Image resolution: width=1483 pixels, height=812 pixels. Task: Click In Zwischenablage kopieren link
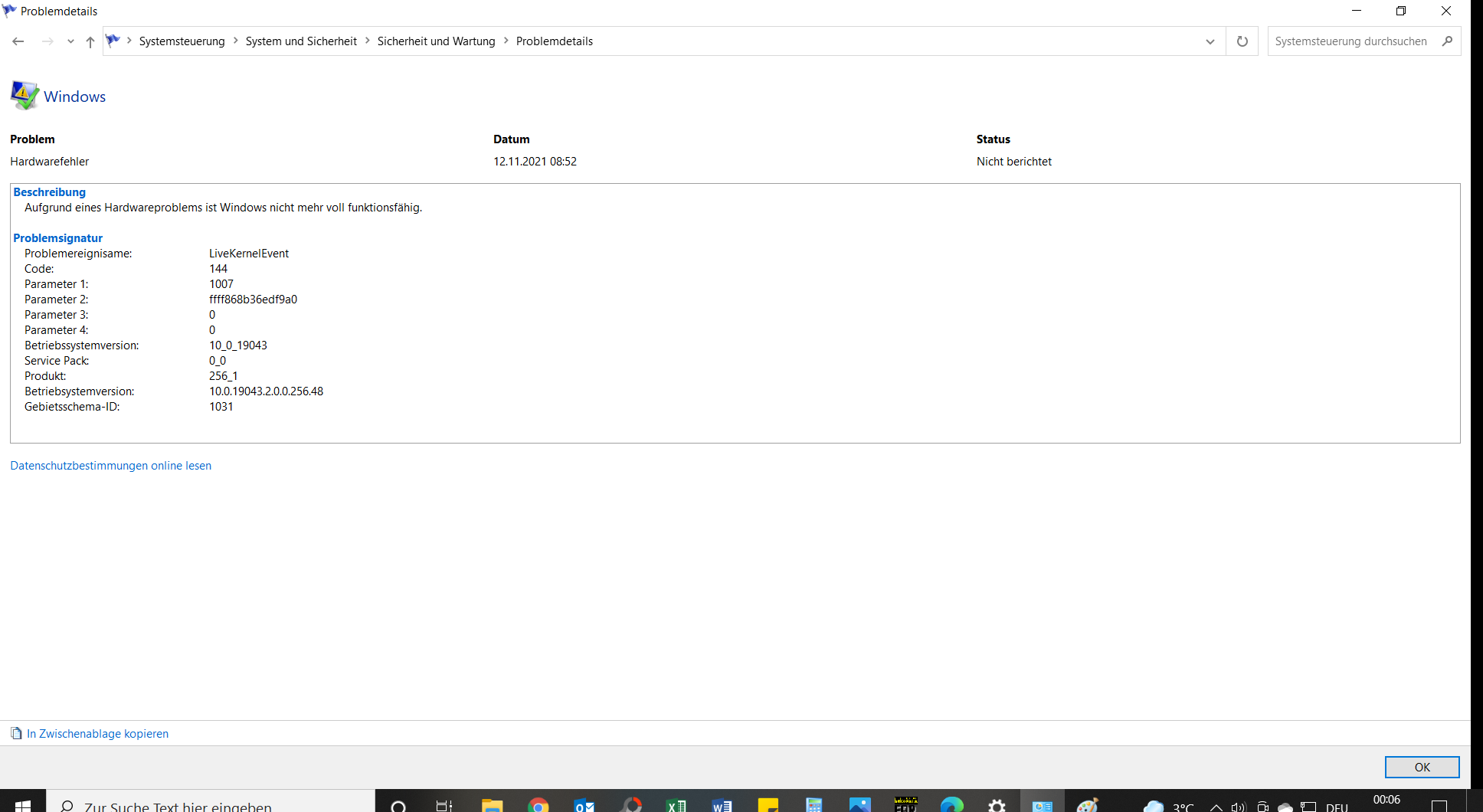[97, 734]
